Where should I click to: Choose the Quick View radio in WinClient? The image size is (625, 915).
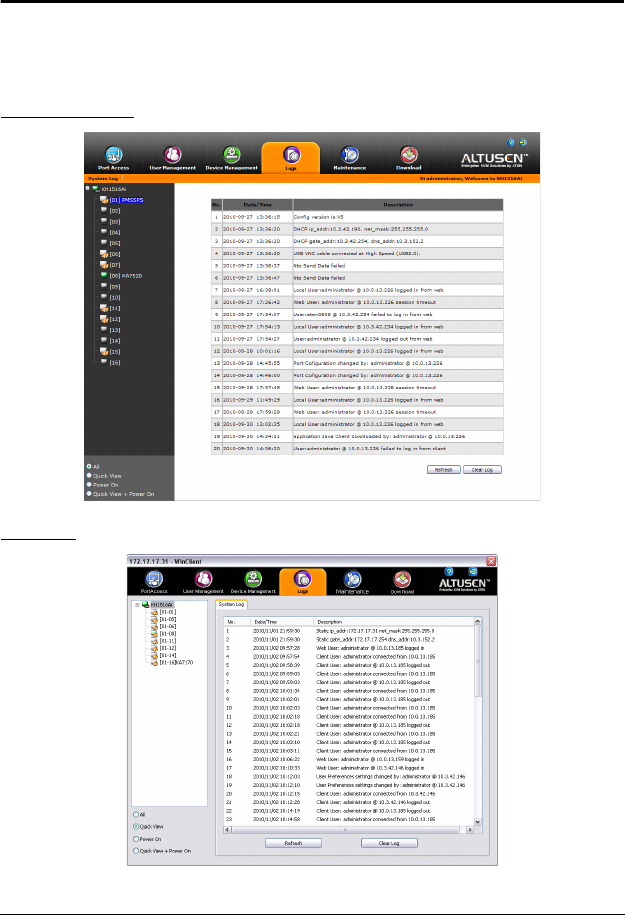point(136,827)
